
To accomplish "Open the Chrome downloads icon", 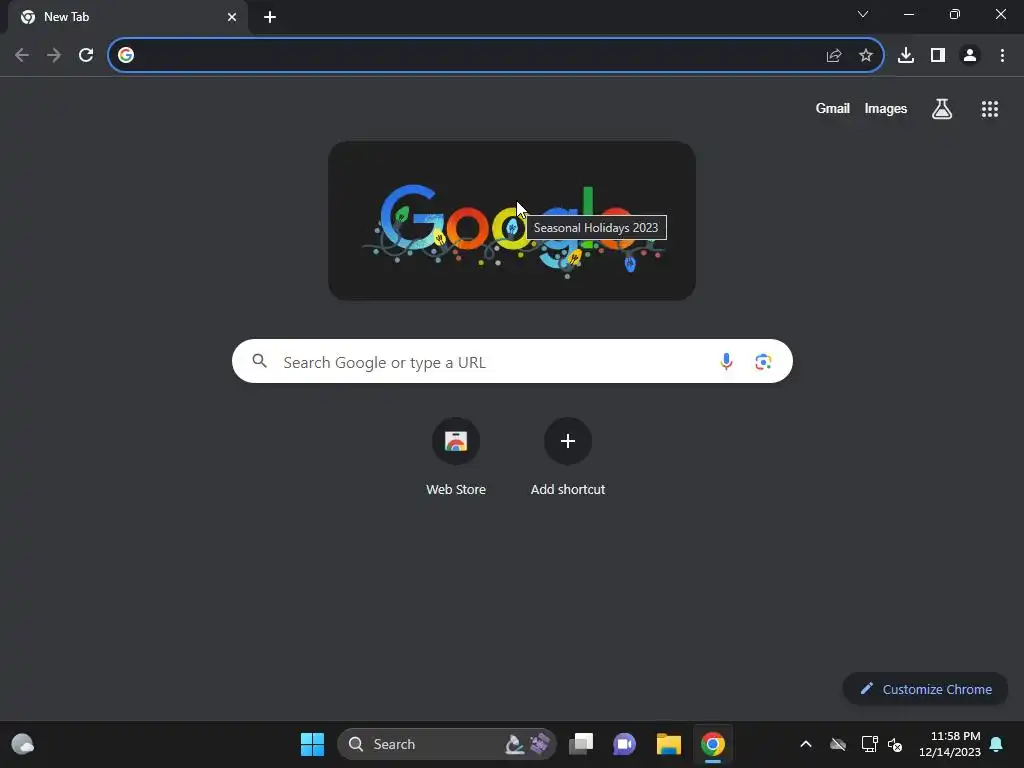I will pyautogui.click(x=906, y=56).
